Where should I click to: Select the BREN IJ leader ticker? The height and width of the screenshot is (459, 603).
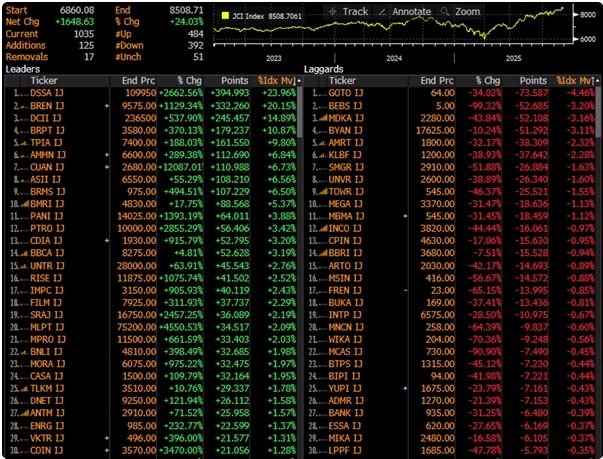(47, 106)
